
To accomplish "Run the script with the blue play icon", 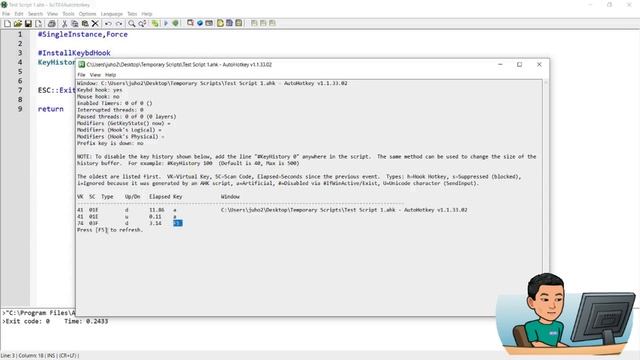I will point(166,23).
